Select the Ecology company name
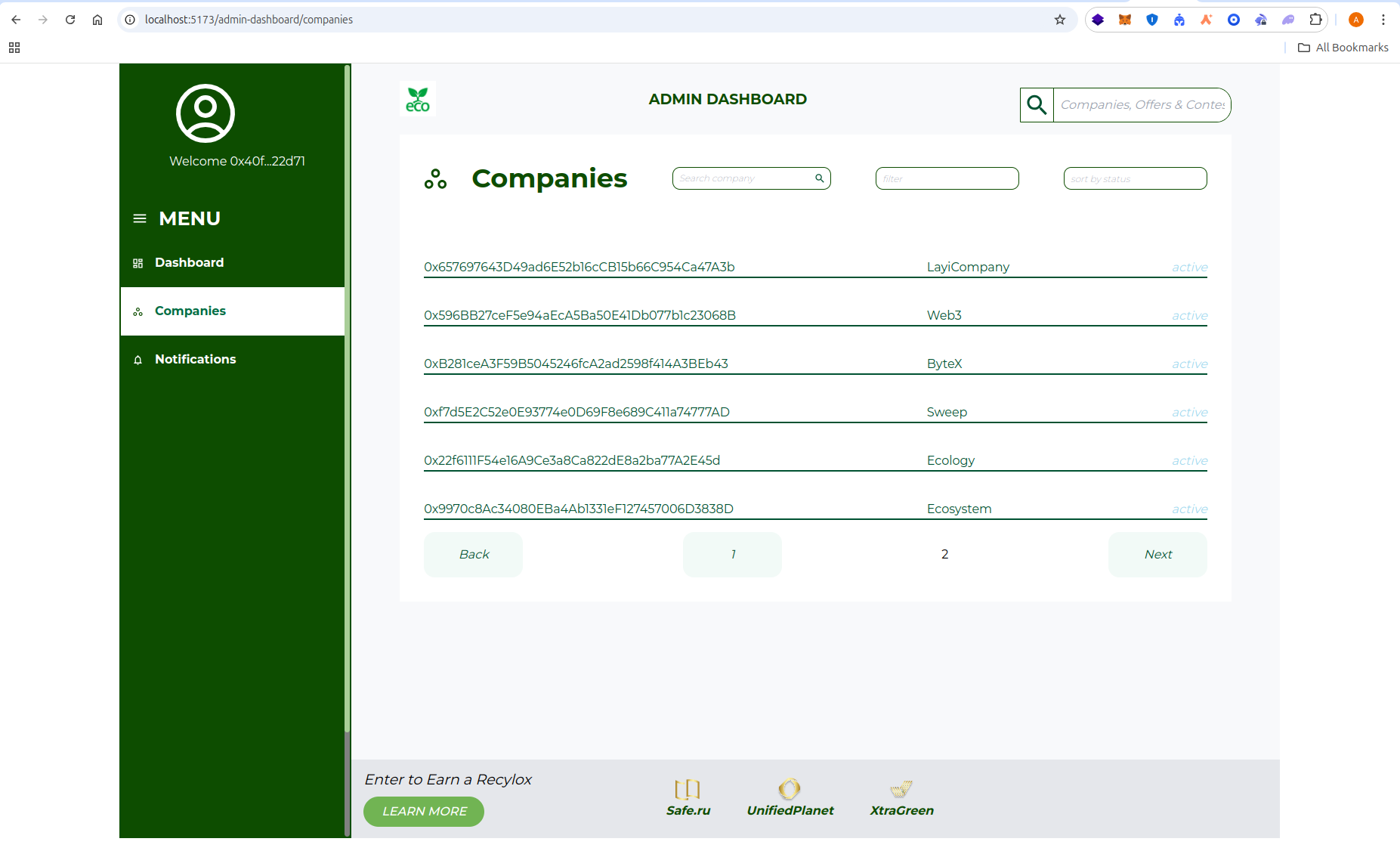The width and height of the screenshot is (1400, 854). [x=950, y=461]
